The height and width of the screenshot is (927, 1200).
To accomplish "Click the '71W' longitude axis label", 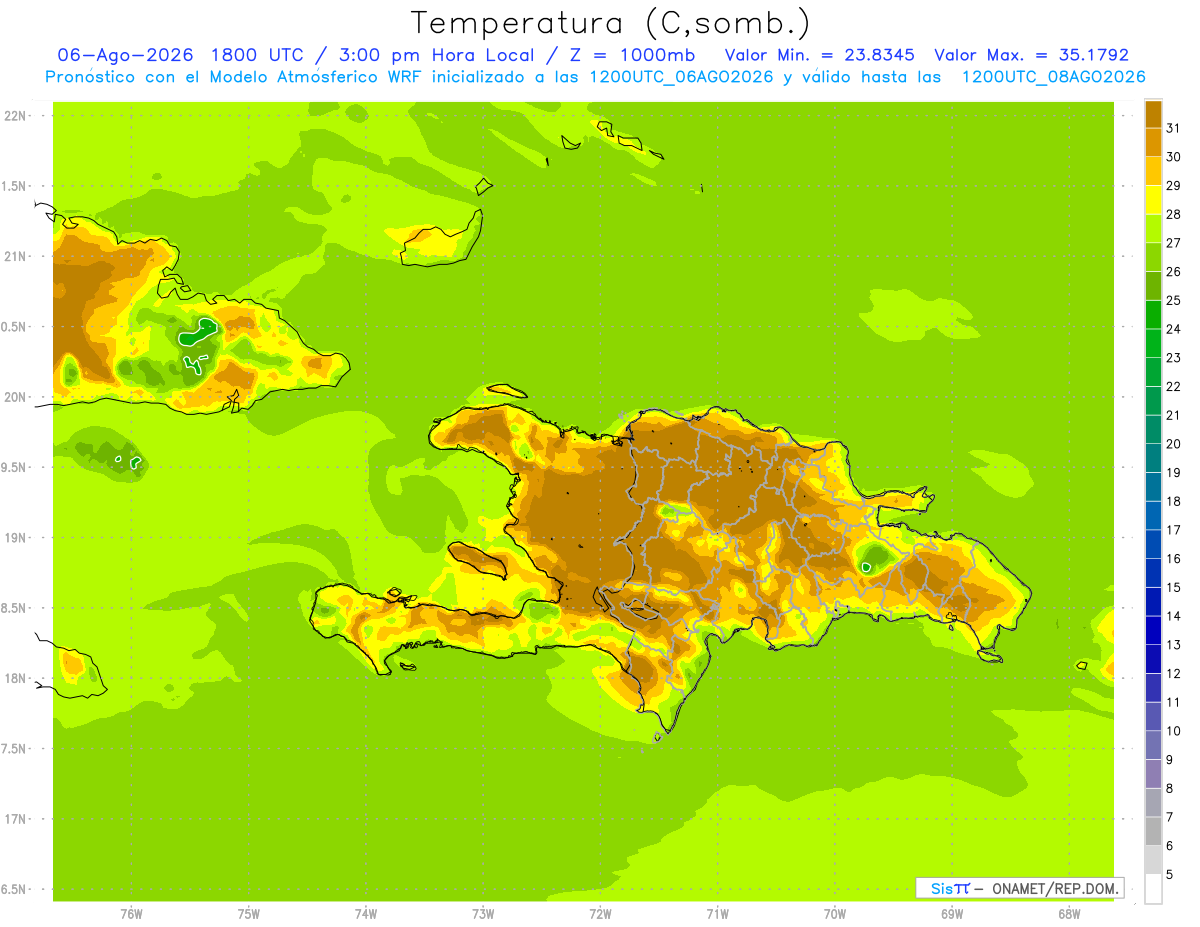I will [x=717, y=914].
